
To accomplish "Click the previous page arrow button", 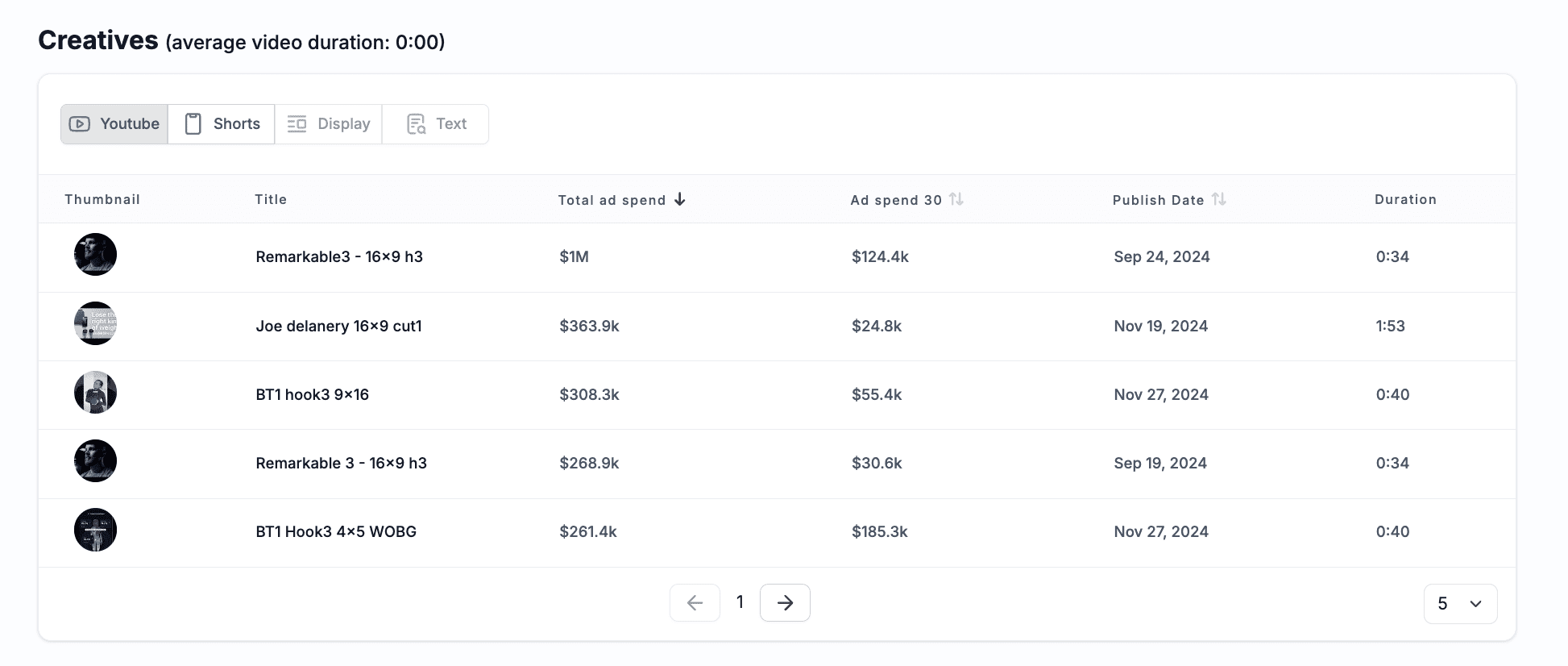I will coord(695,603).
